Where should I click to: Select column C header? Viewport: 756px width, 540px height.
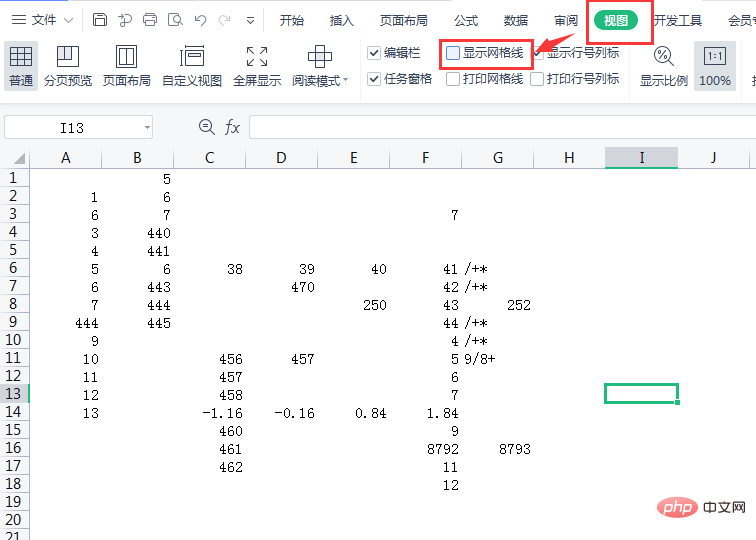pyautogui.click(x=209, y=158)
